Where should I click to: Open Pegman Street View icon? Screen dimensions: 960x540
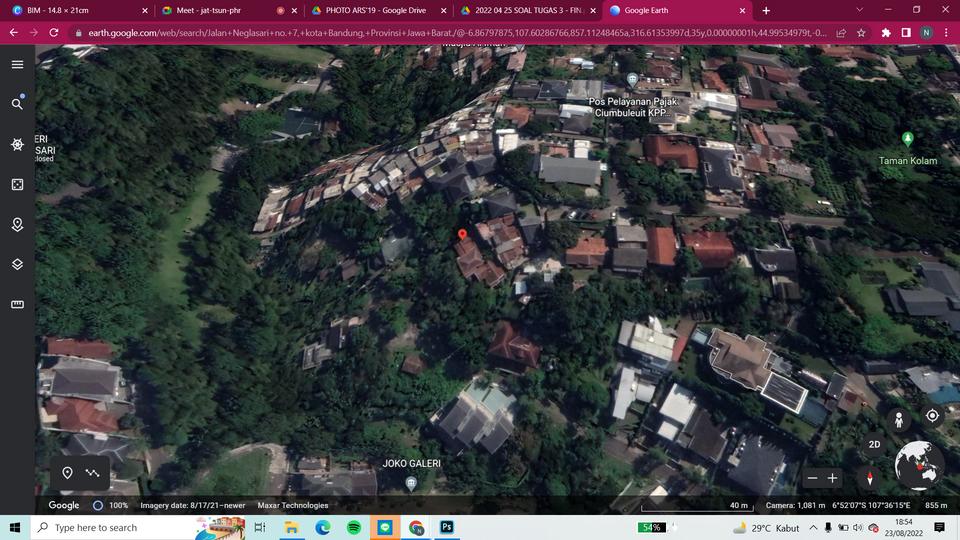(899, 419)
